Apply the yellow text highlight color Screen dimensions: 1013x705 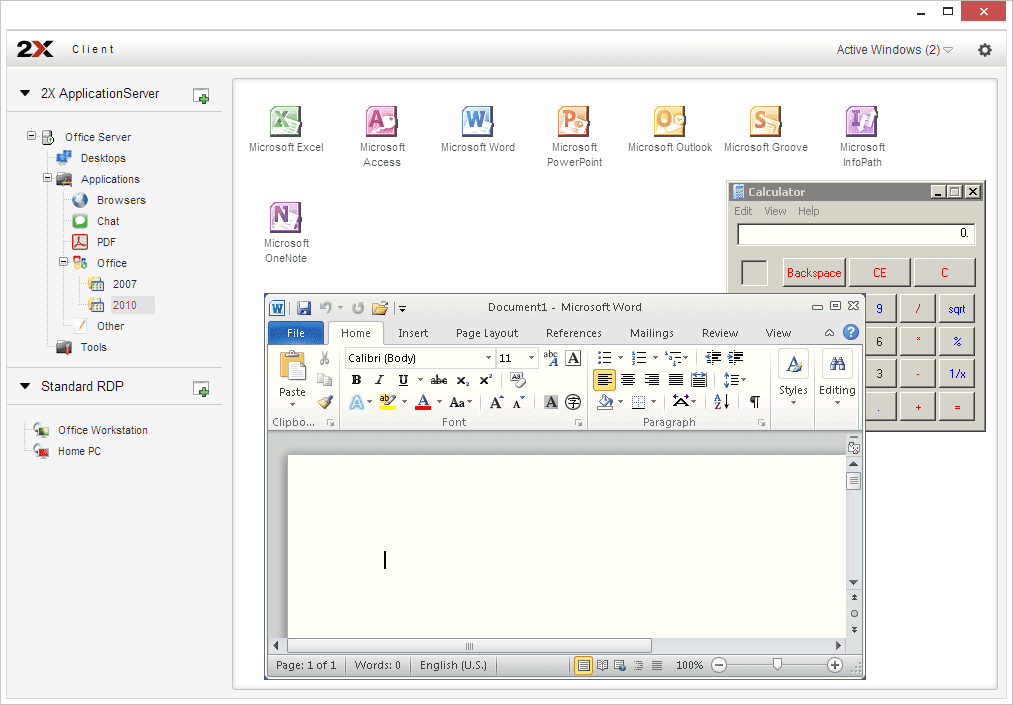coord(388,403)
